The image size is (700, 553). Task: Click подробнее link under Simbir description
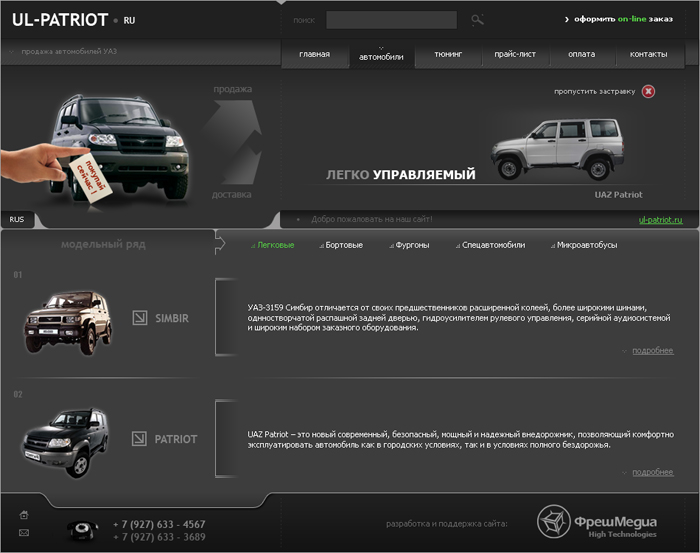[653, 351]
